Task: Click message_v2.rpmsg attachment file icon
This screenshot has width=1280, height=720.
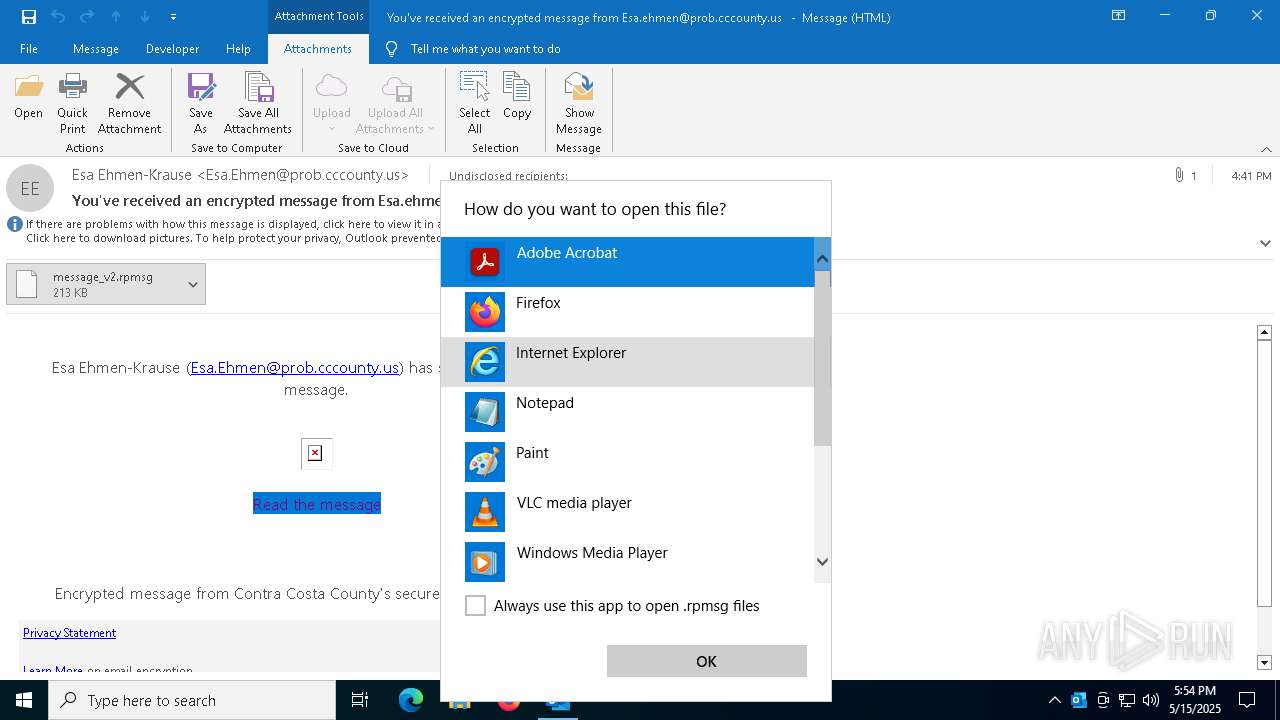Action: click(27, 284)
